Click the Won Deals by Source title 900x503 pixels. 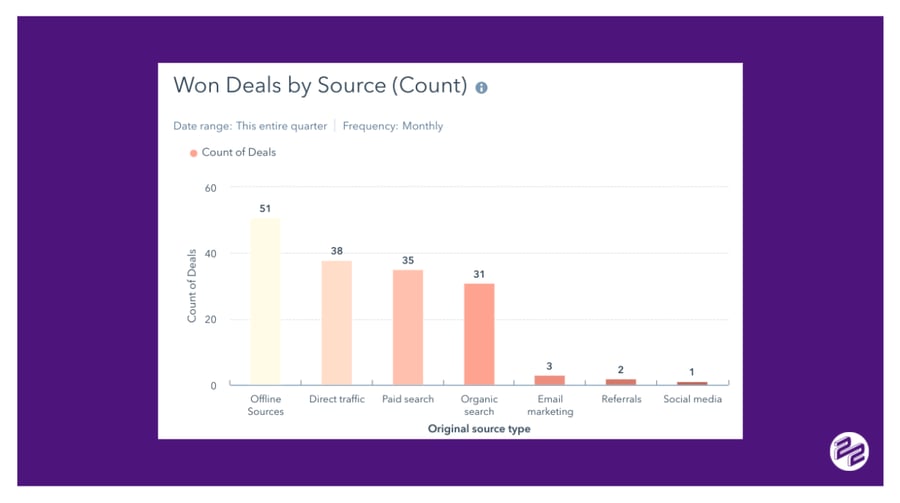click(320, 85)
